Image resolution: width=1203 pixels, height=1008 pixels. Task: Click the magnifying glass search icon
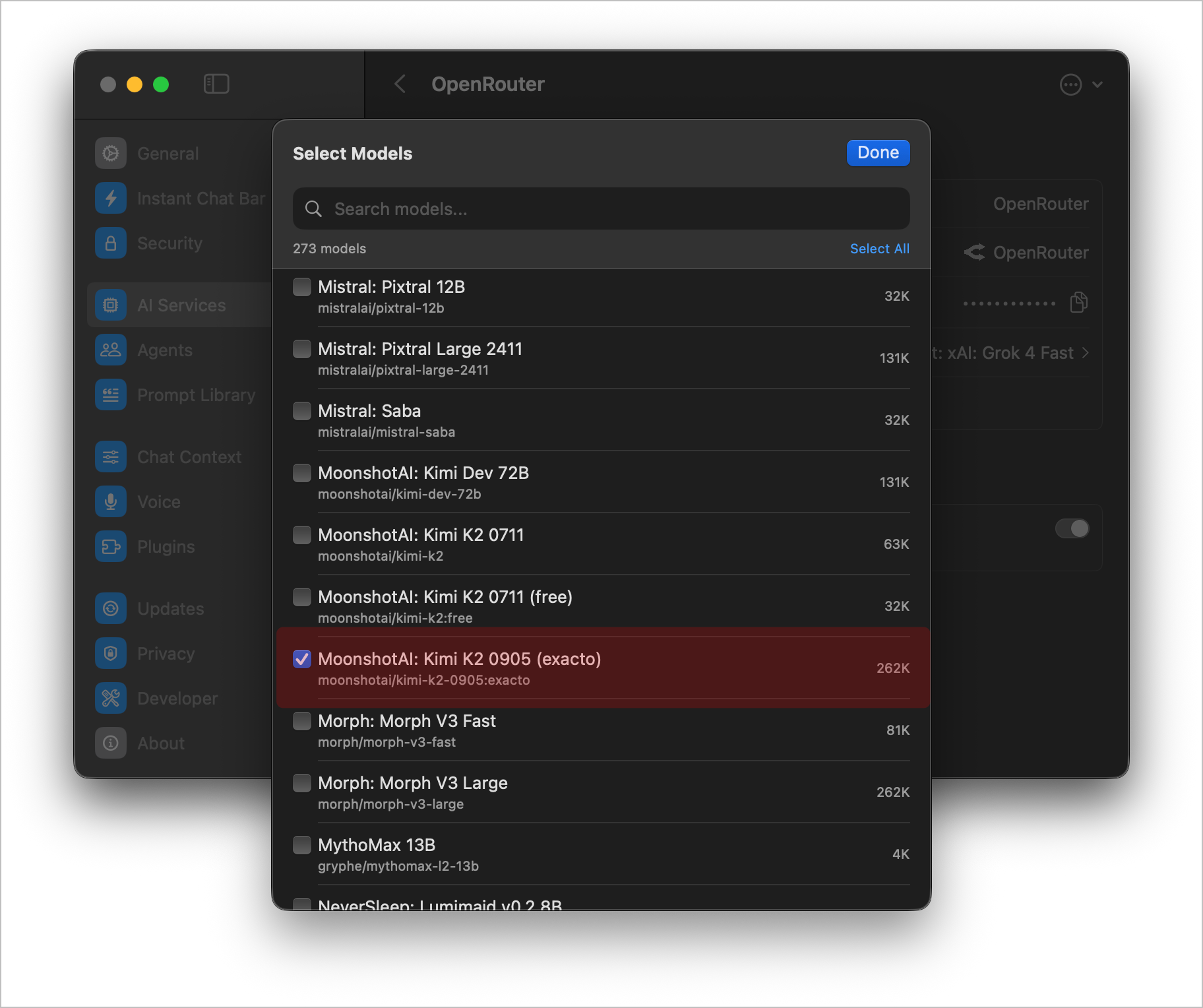[x=313, y=209]
